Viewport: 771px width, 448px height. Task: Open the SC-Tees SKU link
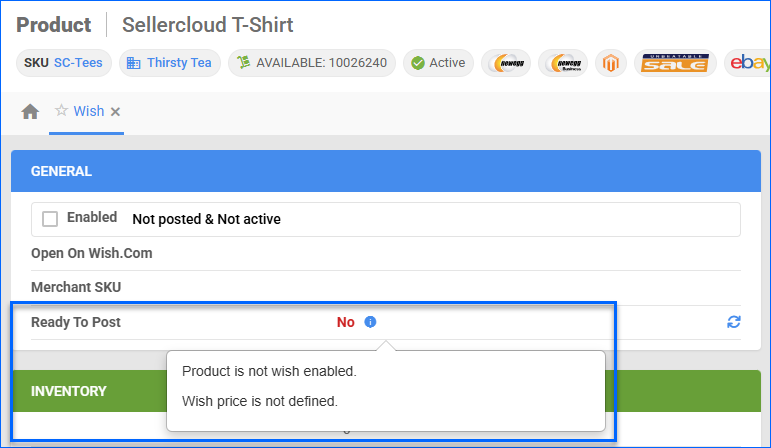tap(78, 63)
